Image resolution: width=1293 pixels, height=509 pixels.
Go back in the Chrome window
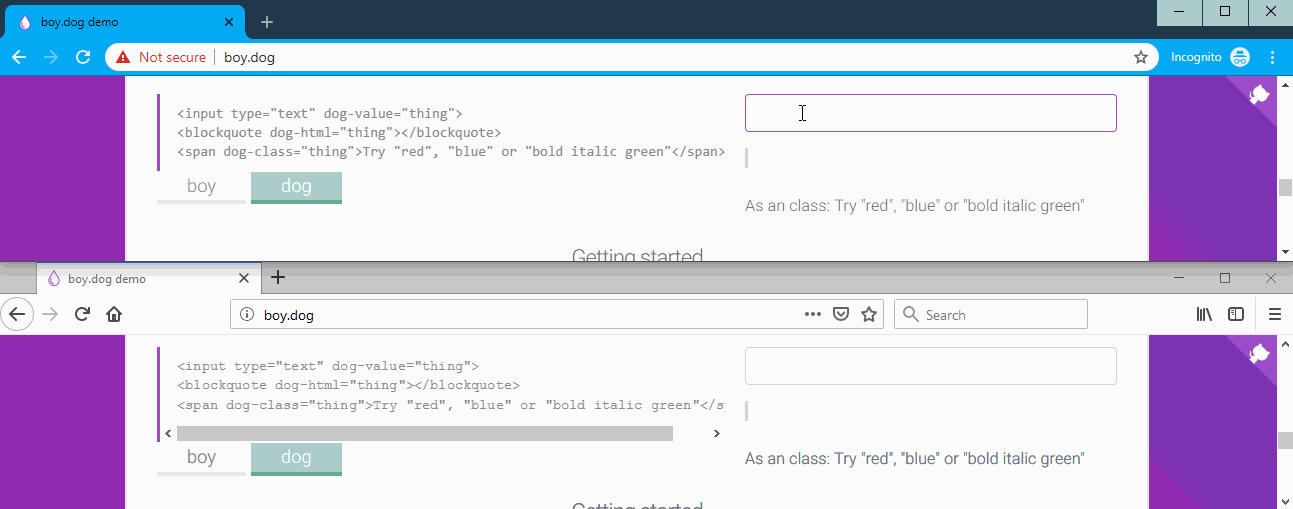[x=18, y=57]
